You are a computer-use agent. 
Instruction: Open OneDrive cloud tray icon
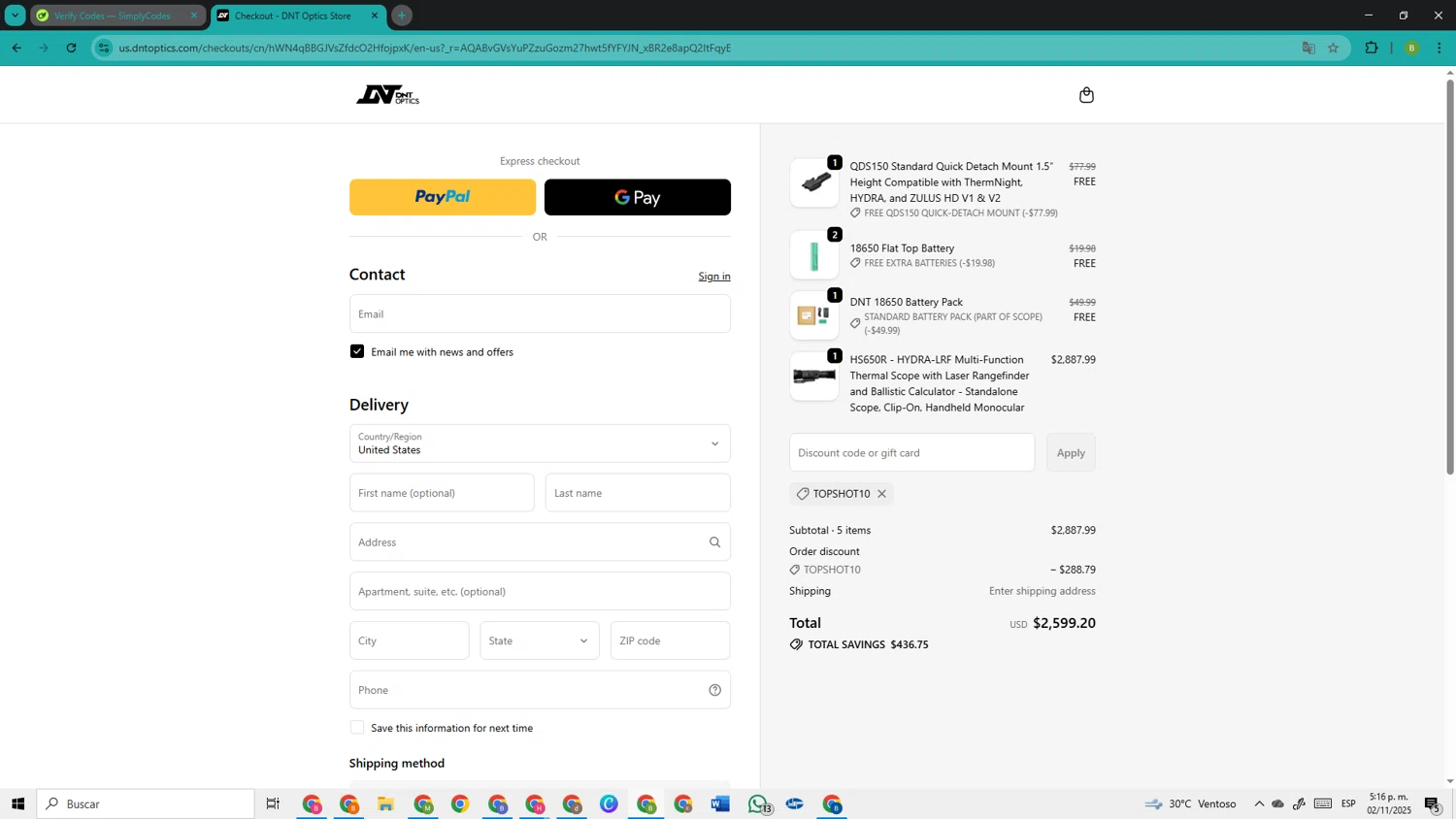(1278, 803)
